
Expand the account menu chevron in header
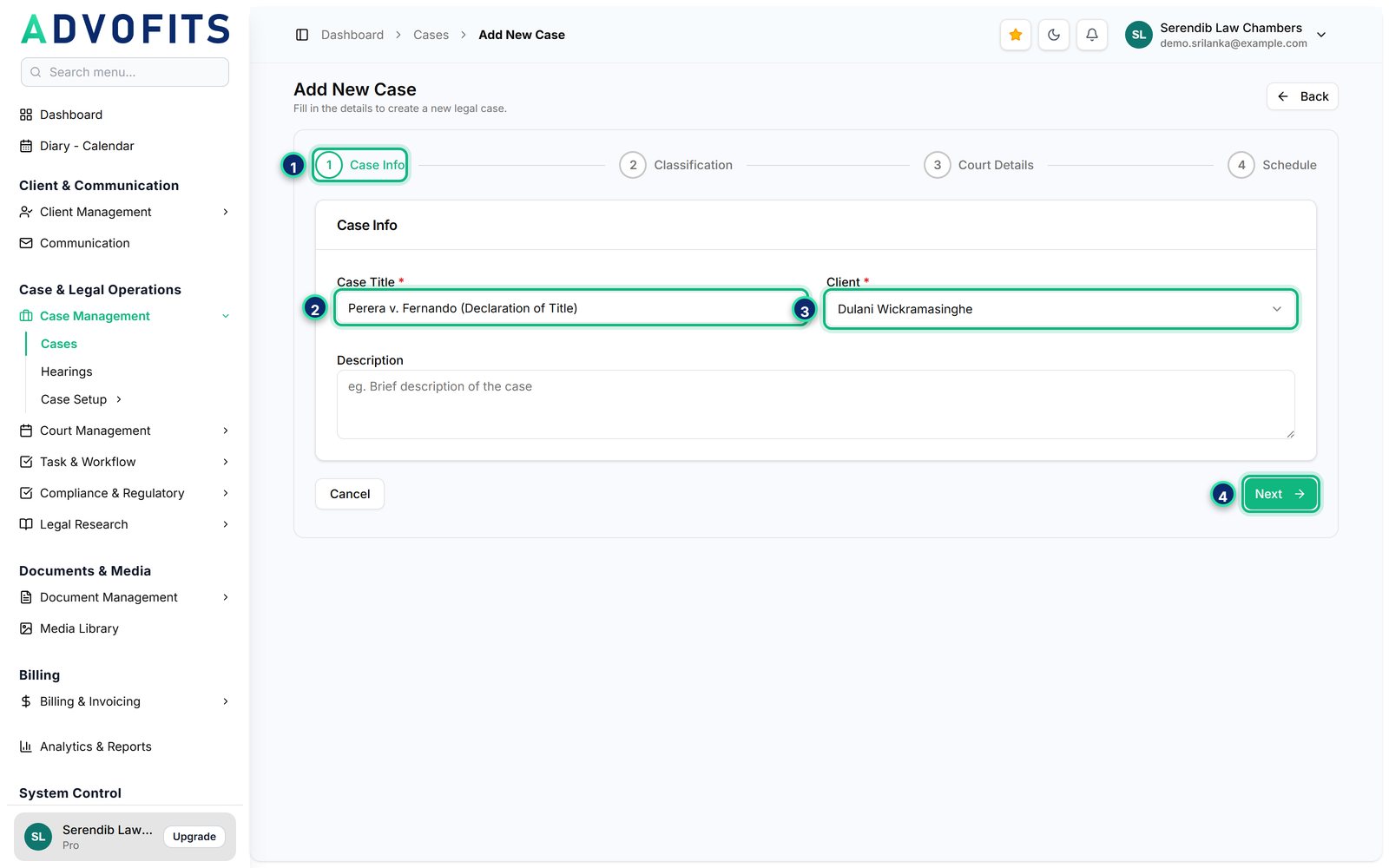(x=1321, y=35)
